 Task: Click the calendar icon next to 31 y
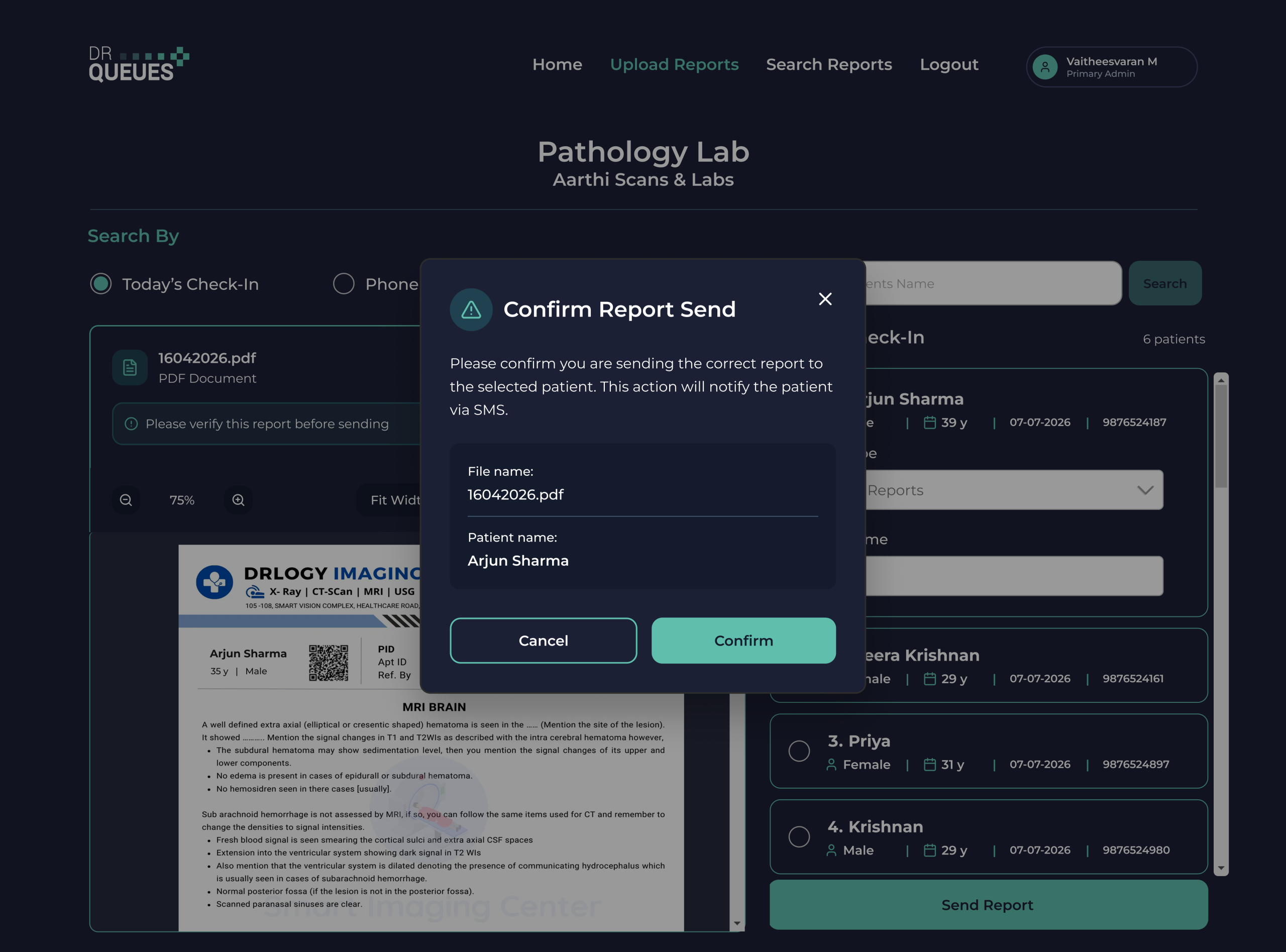(929, 764)
